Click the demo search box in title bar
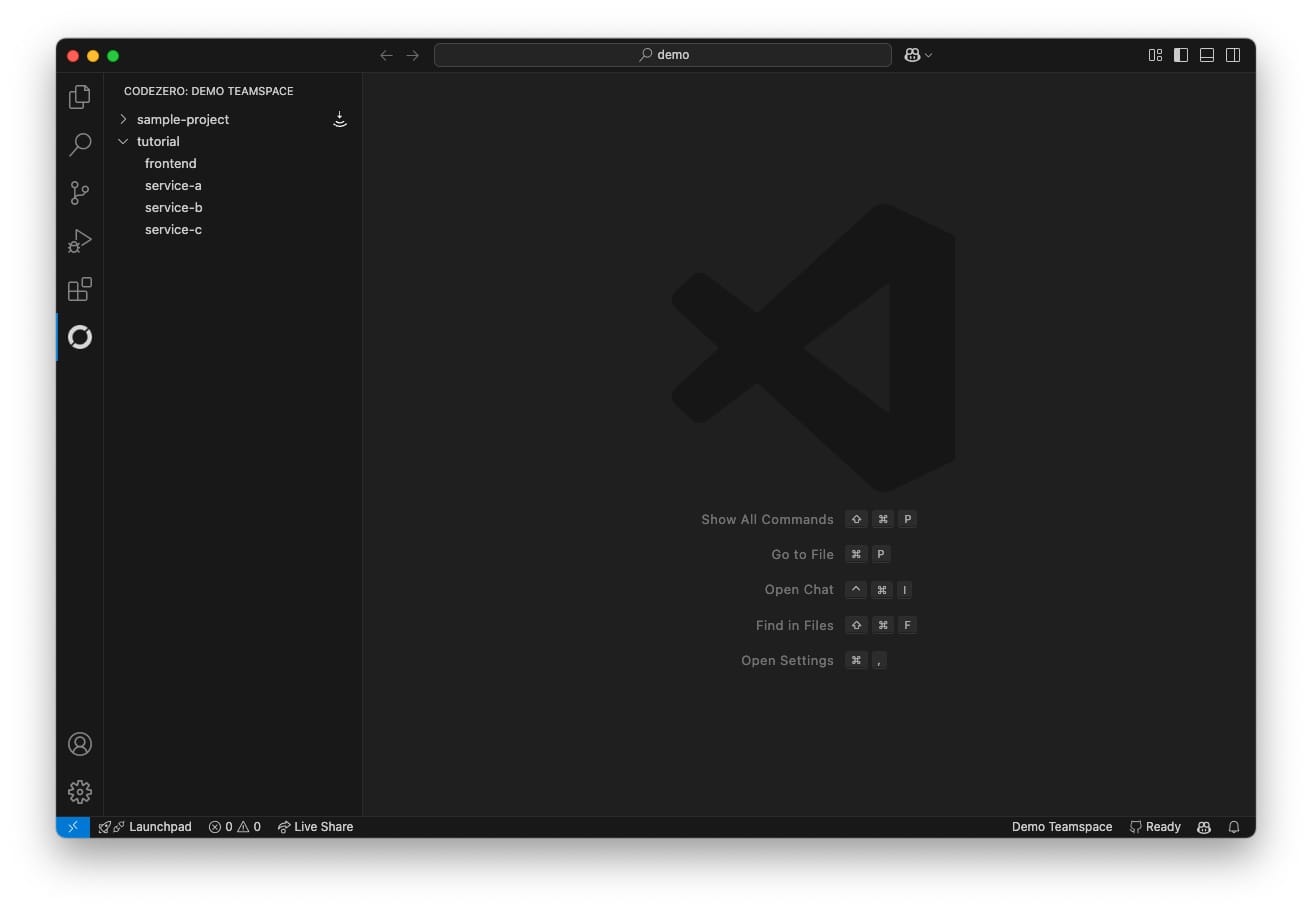Viewport: 1312px width, 912px height. point(663,55)
